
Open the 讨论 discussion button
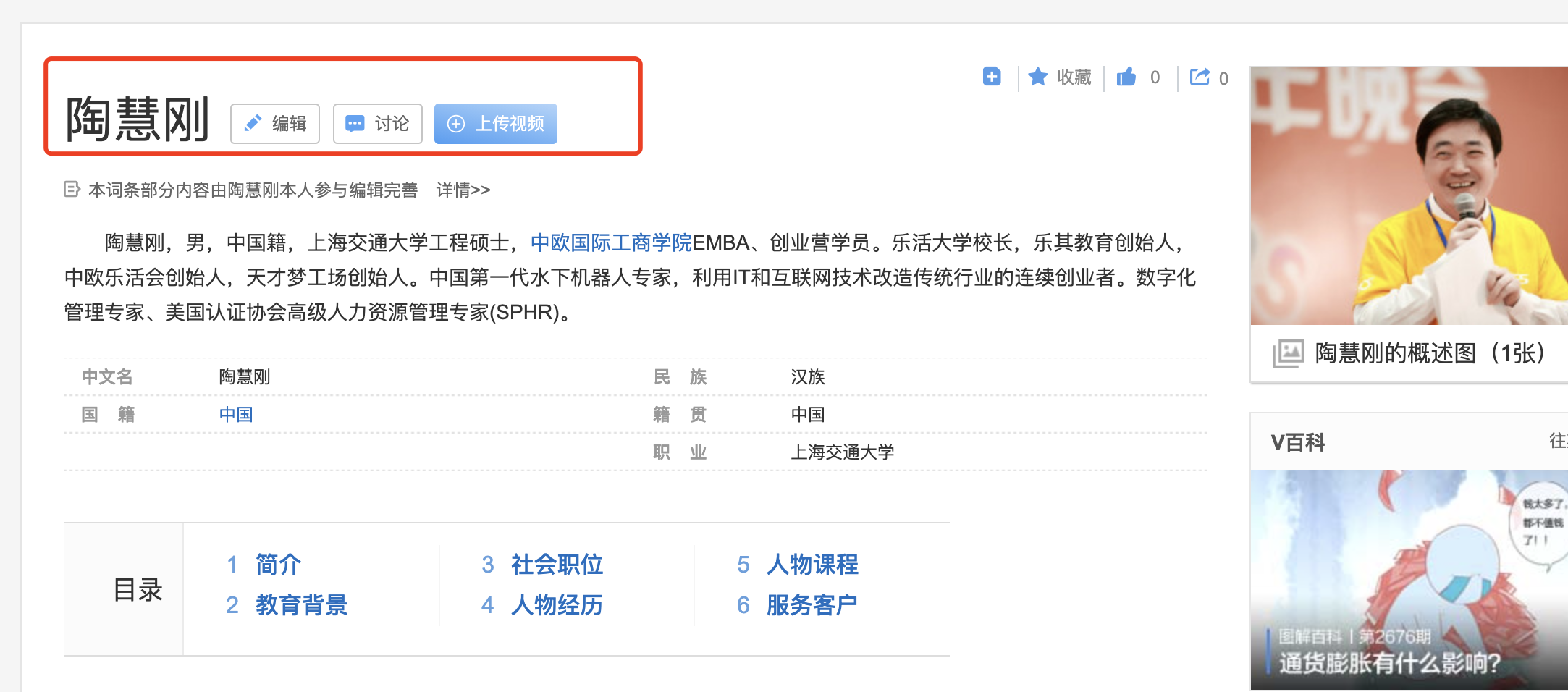click(x=377, y=124)
